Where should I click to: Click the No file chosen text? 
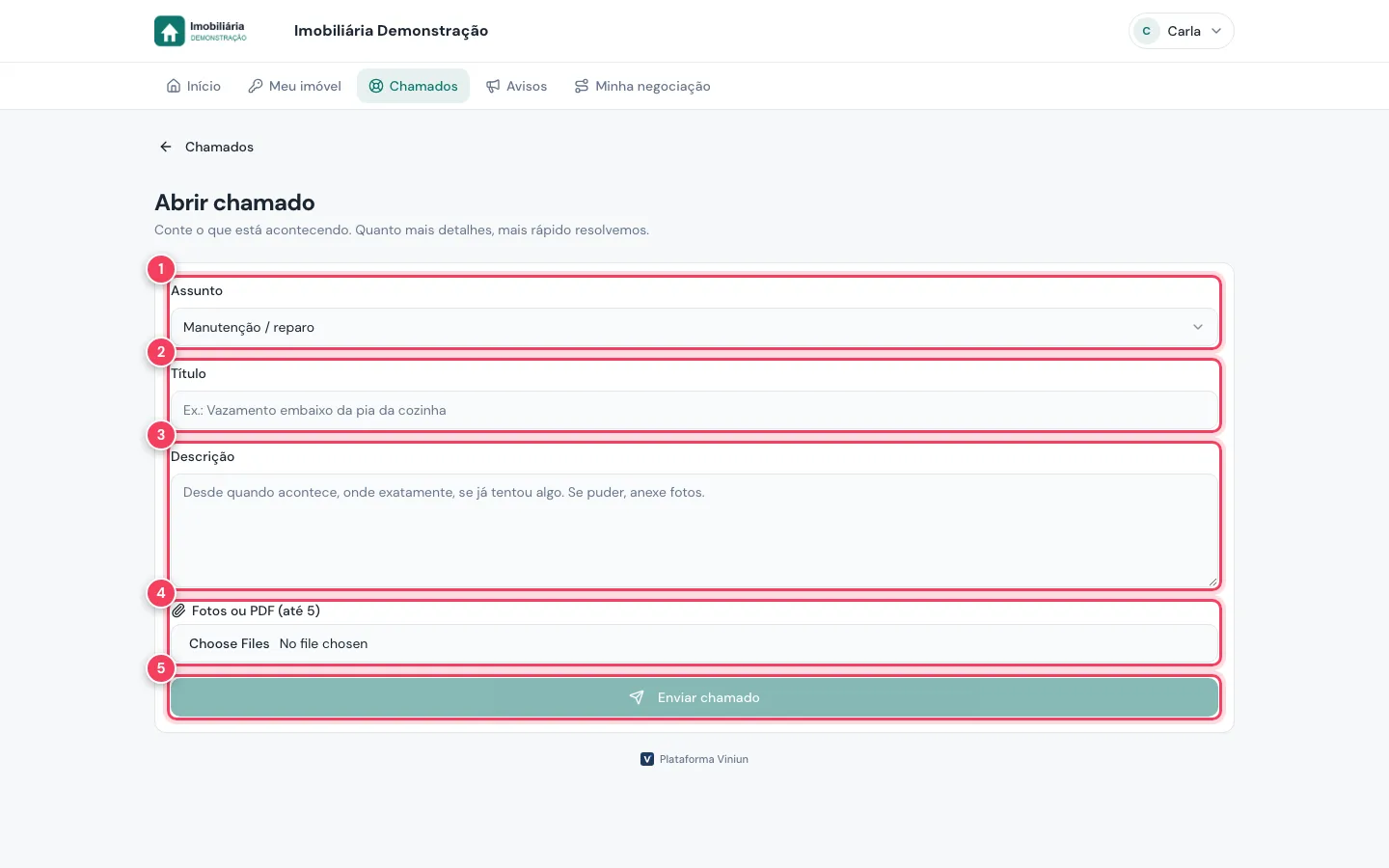click(323, 643)
